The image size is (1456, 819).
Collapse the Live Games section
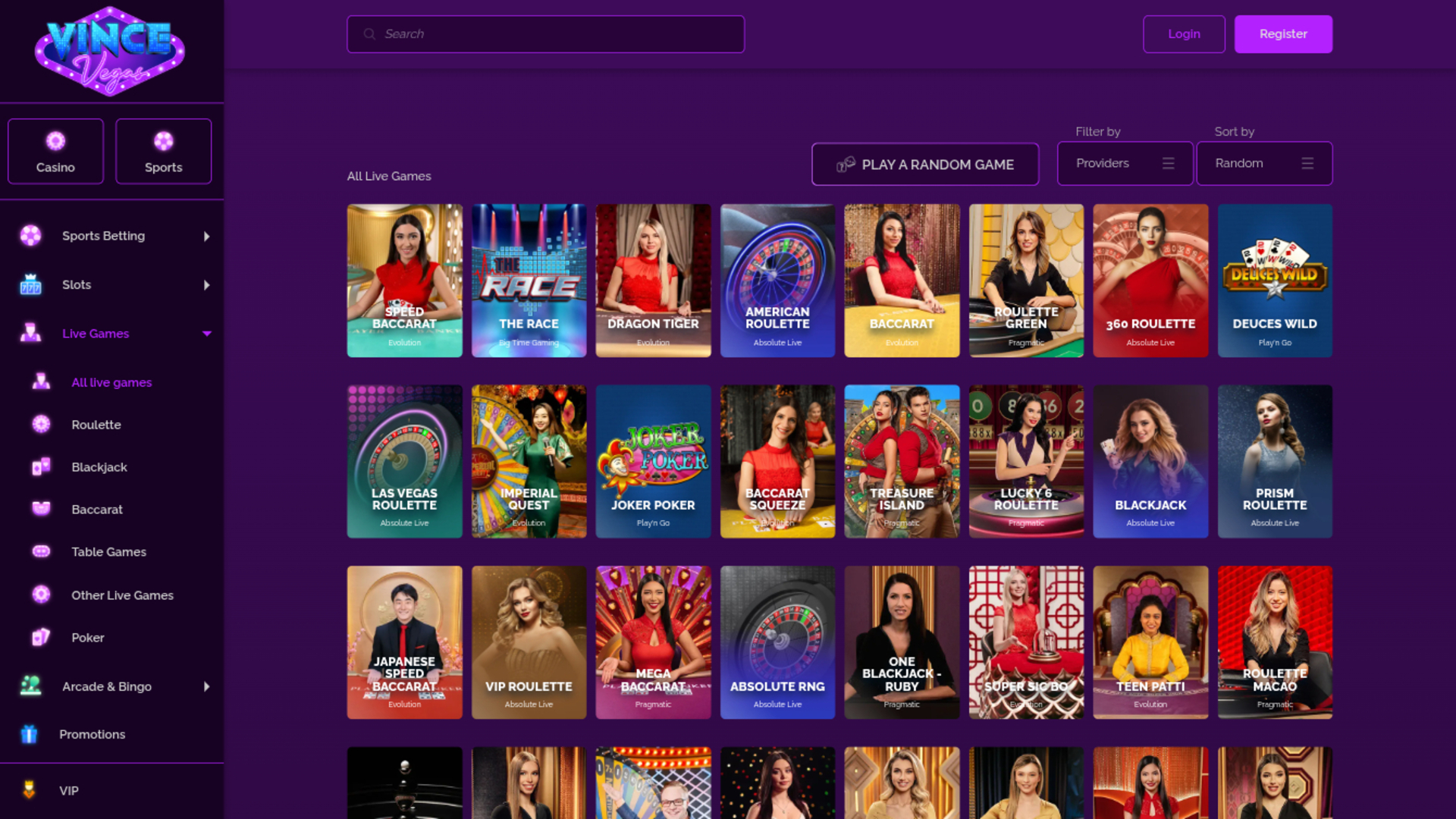[x=206, y=333]
